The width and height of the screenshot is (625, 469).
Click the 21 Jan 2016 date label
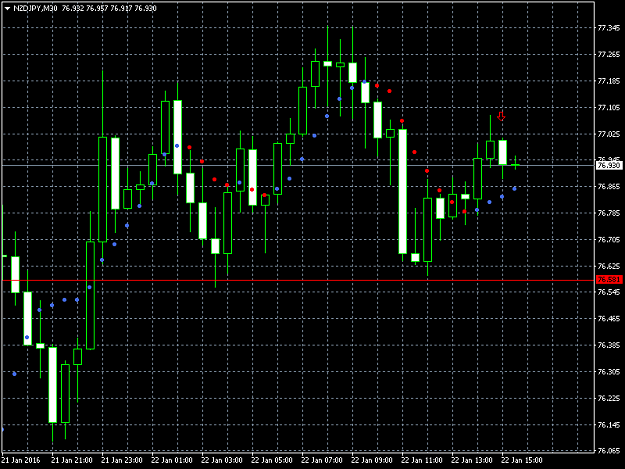[x=21, y=460]
